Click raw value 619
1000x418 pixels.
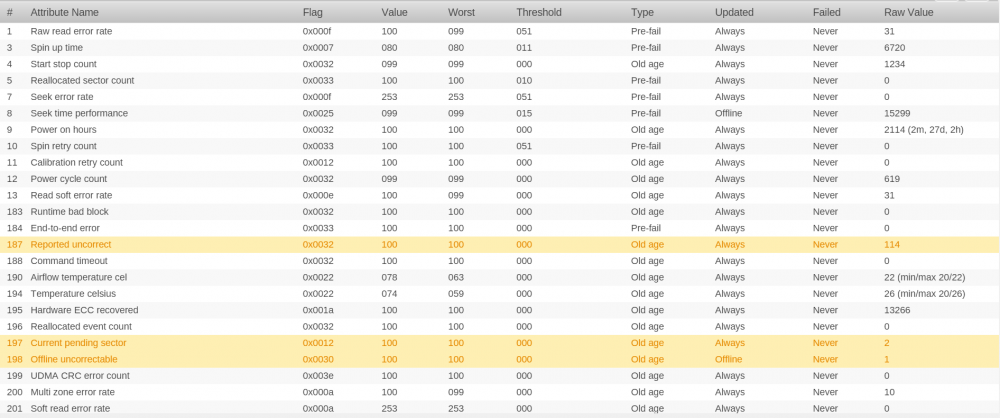pos(892,179)
